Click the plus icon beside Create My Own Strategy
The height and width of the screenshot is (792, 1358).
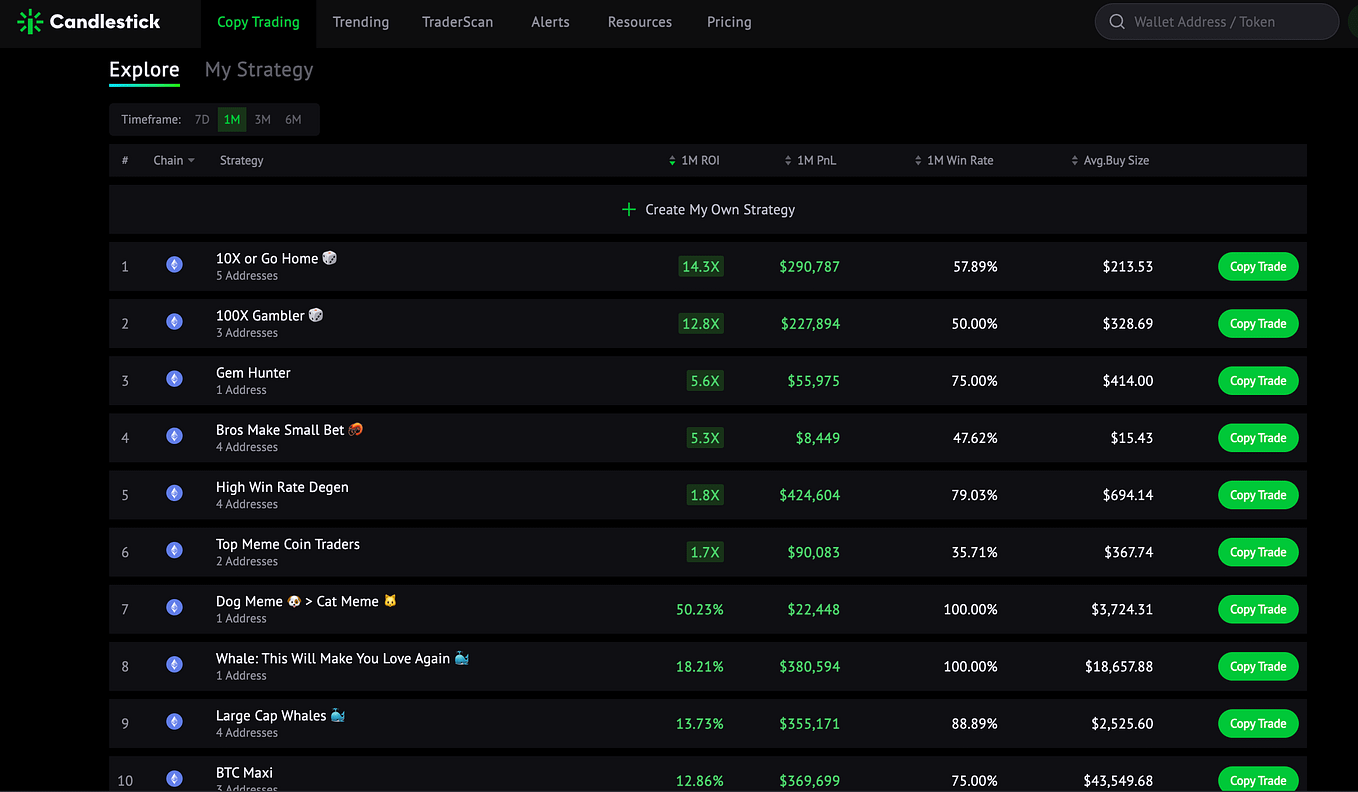pos(628,209)
